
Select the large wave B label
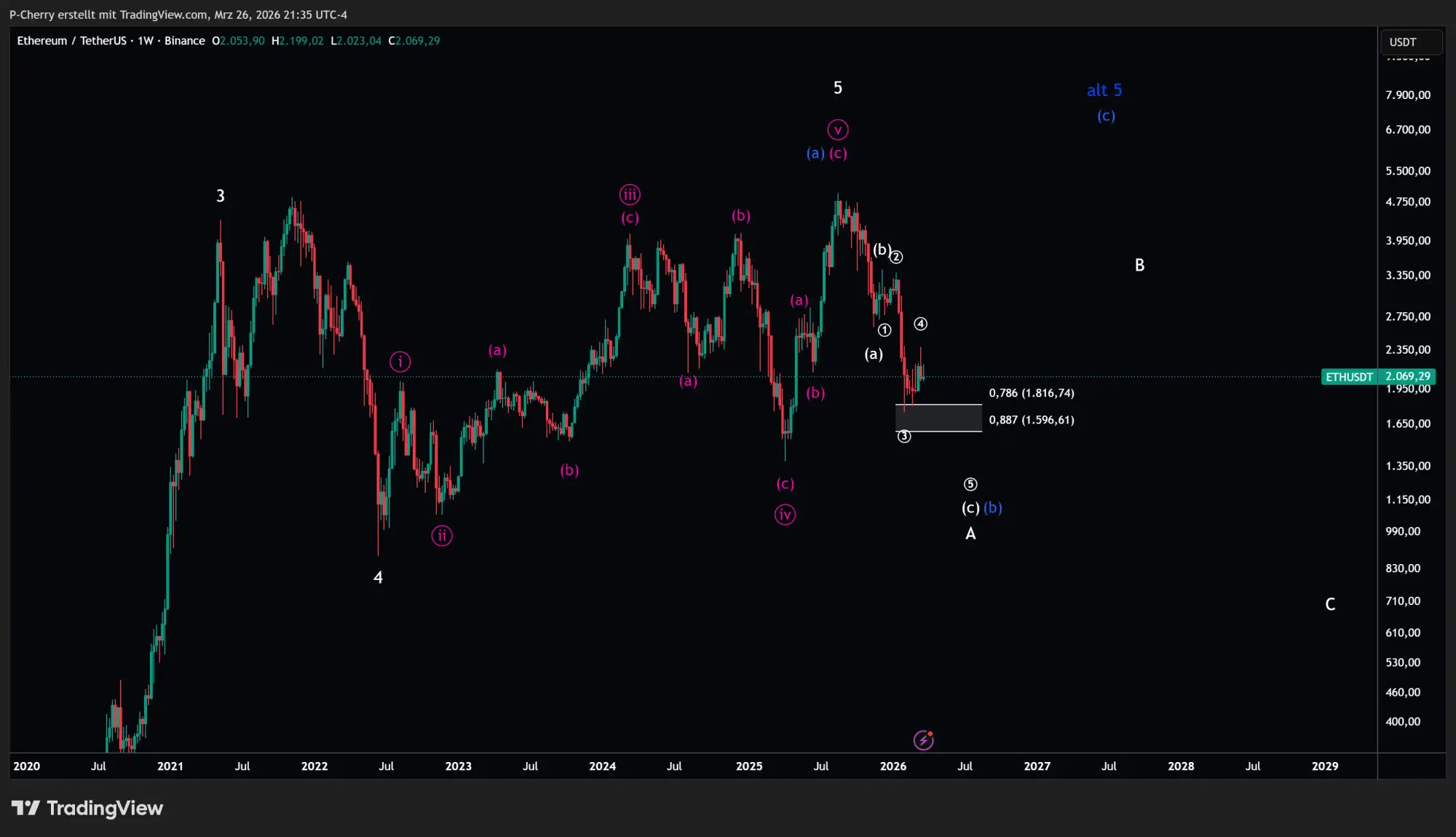click(x=1139, y=265)
